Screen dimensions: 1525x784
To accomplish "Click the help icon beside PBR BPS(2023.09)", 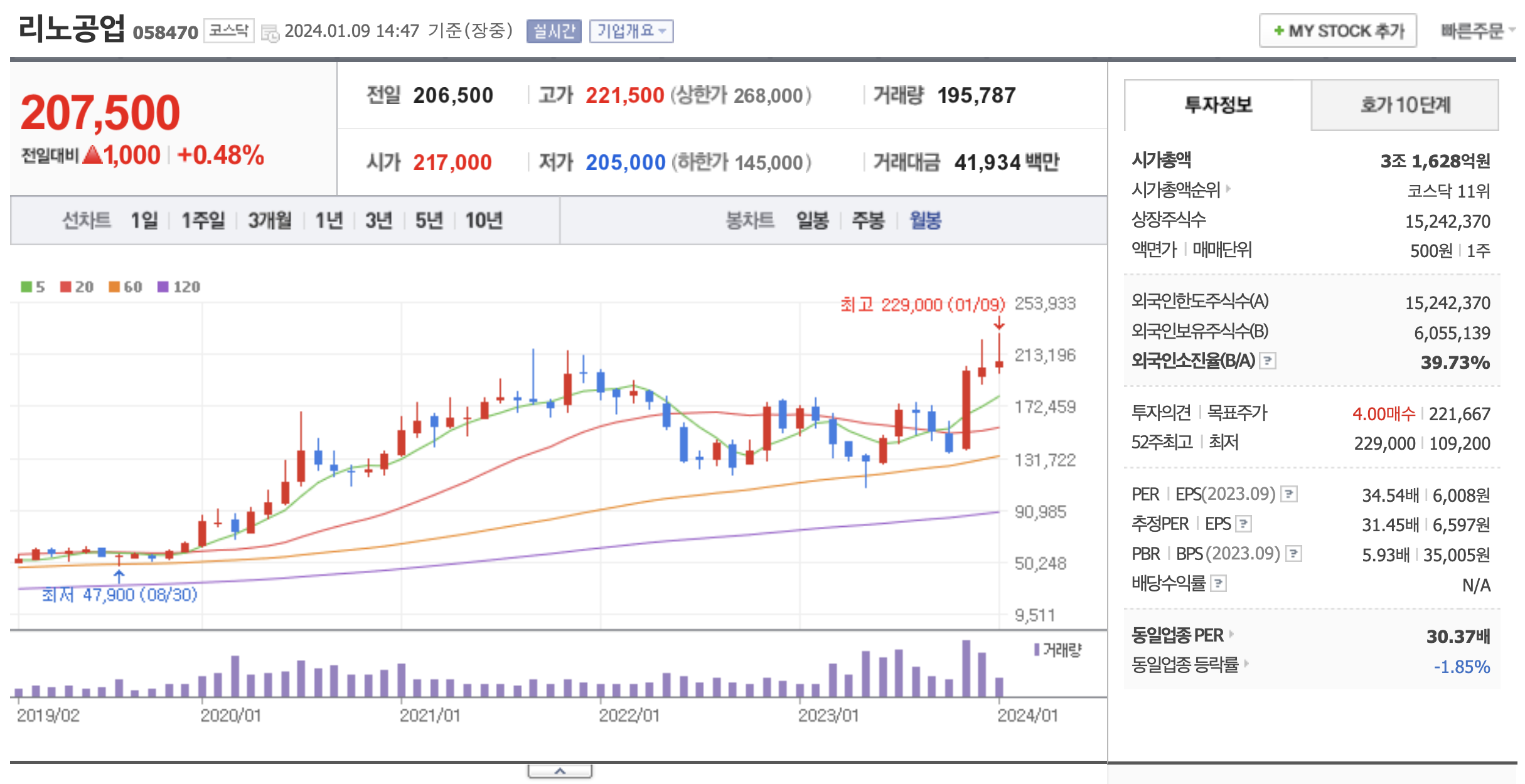I will [1293, 554].
